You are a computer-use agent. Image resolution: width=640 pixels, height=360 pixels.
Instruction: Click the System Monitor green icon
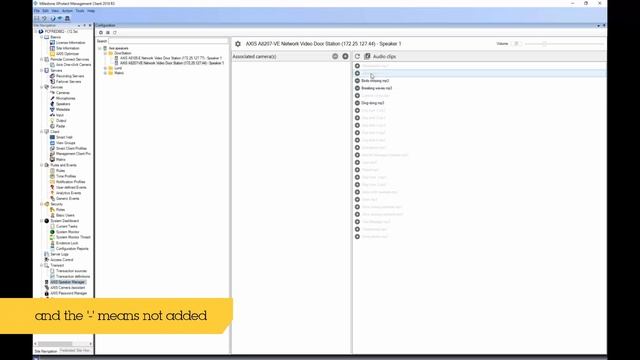tap(52, 232)
